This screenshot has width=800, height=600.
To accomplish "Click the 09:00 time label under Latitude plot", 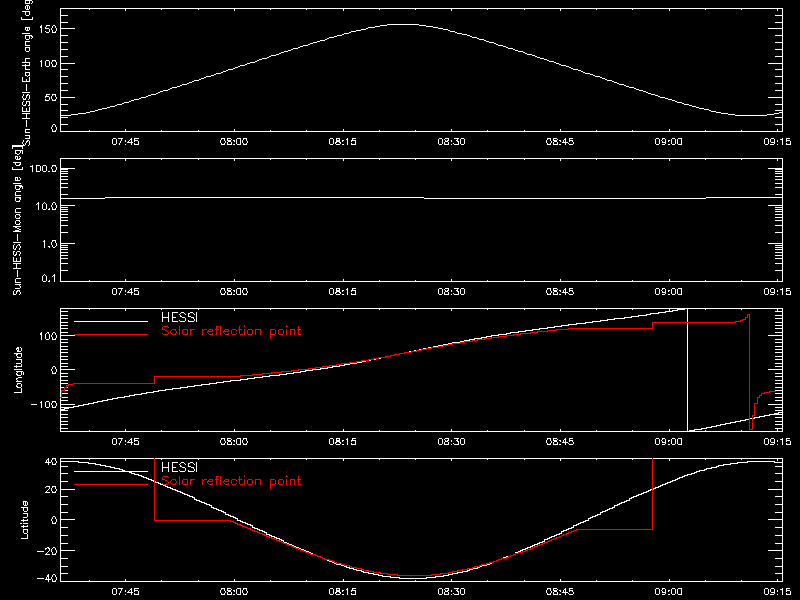I will click(x=669, y=591).
